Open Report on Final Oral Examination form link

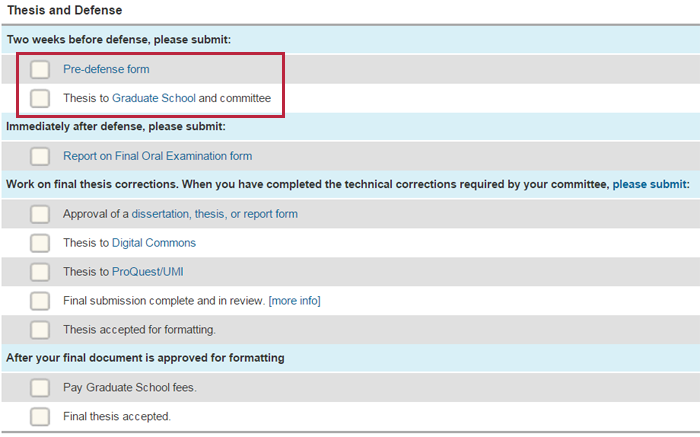[x=158, y=156]
